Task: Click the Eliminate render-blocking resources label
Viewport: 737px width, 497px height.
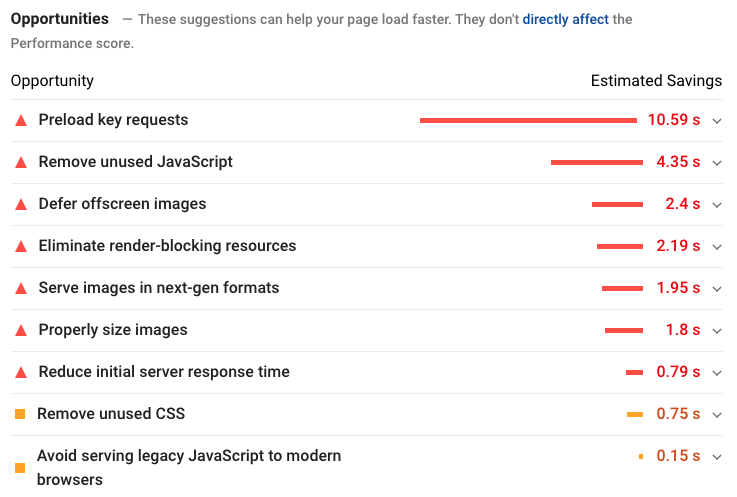Action: coord(167,246)
